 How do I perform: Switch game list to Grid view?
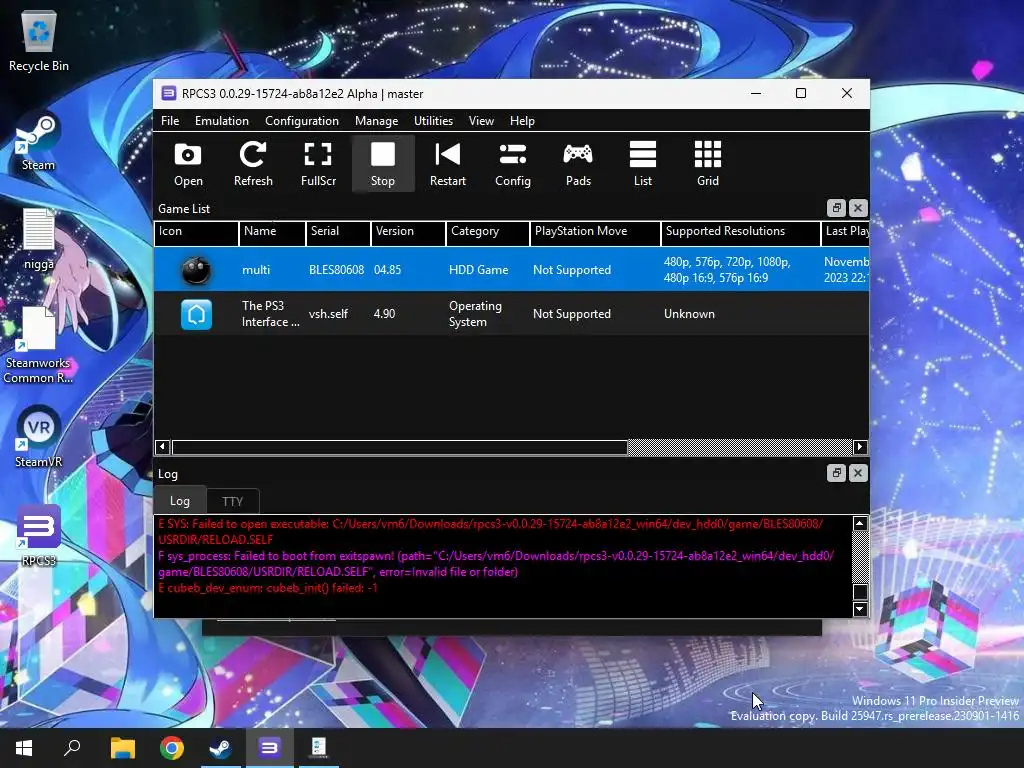708,163
